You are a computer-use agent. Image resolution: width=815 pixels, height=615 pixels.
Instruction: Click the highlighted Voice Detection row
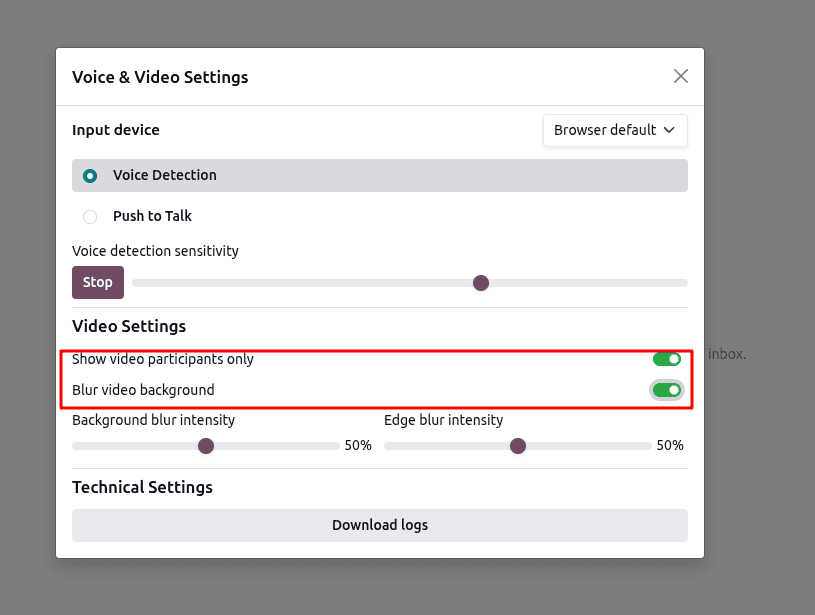click(x=379, y=175)
